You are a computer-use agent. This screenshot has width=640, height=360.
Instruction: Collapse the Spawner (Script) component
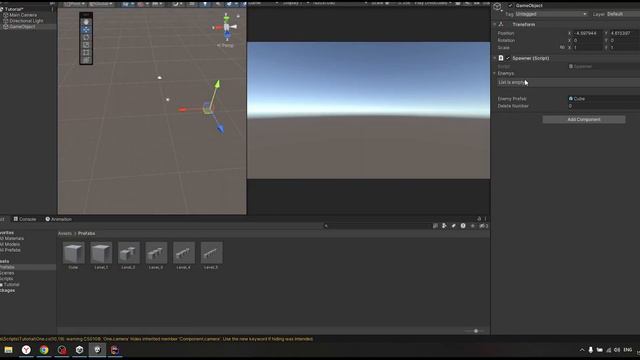[x=495, y=58]
